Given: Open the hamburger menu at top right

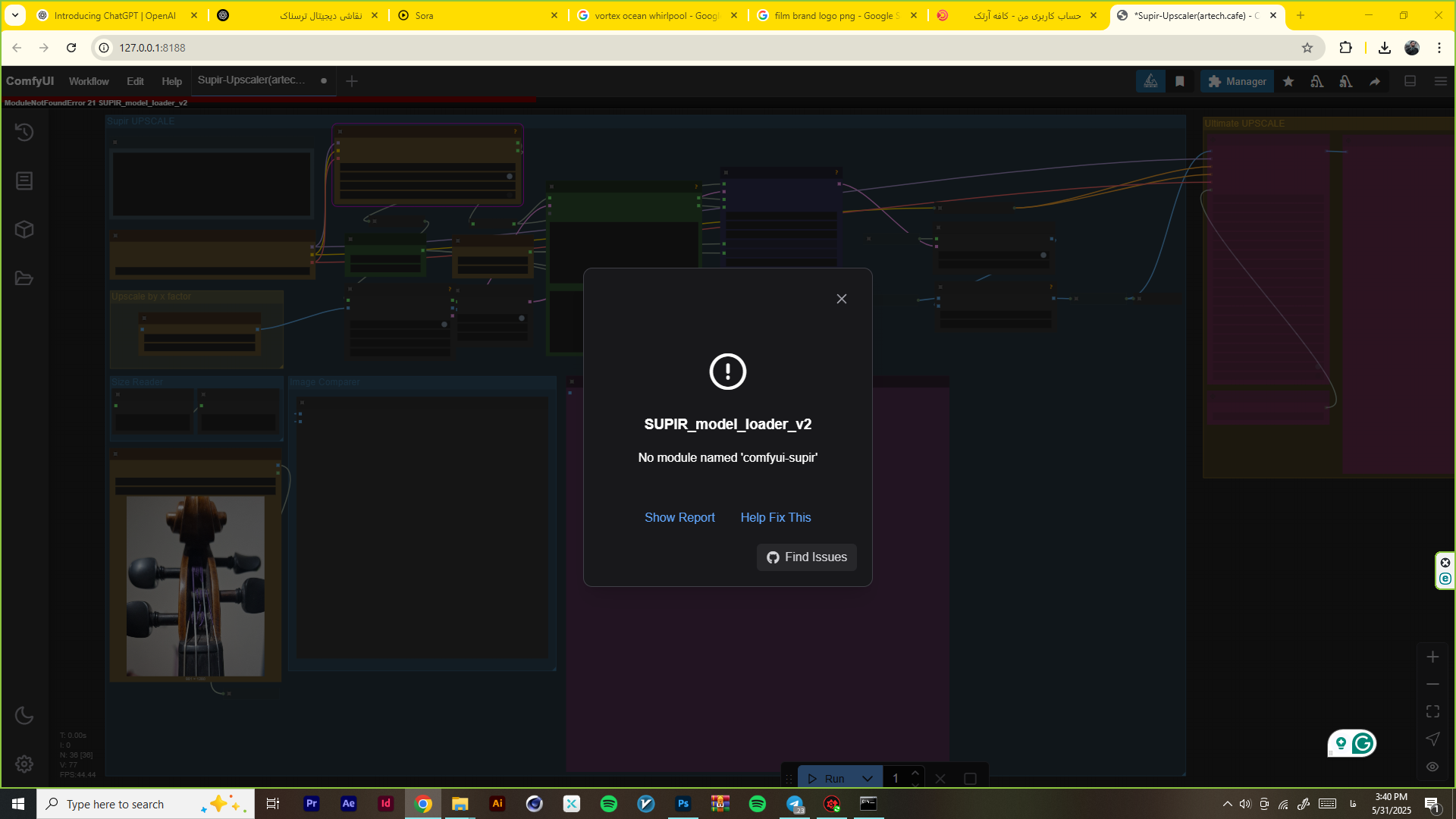Looking at the screenshot, I should click(x=1441, y=81).
